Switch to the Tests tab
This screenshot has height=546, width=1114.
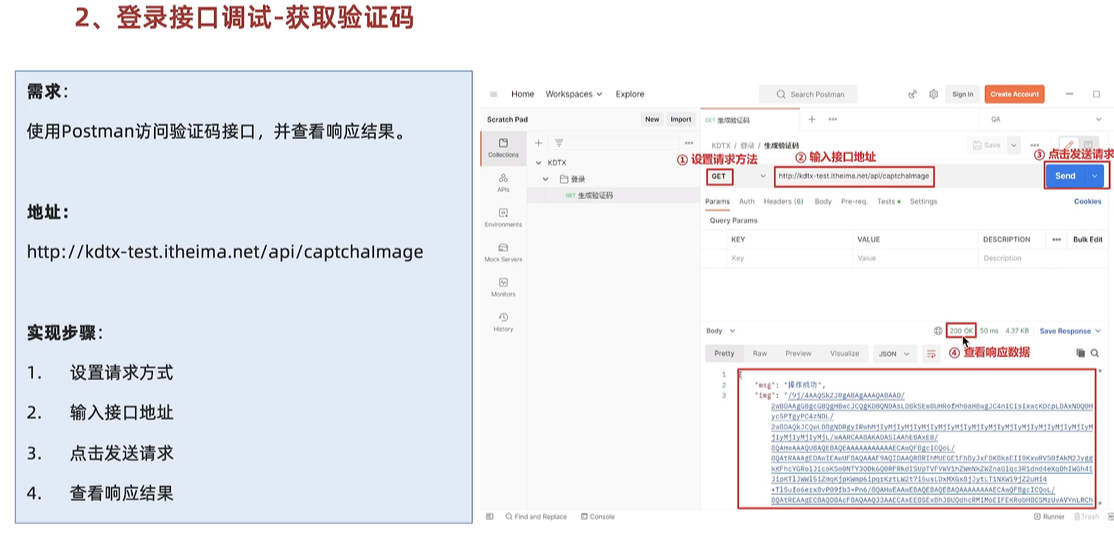(888, 202)
